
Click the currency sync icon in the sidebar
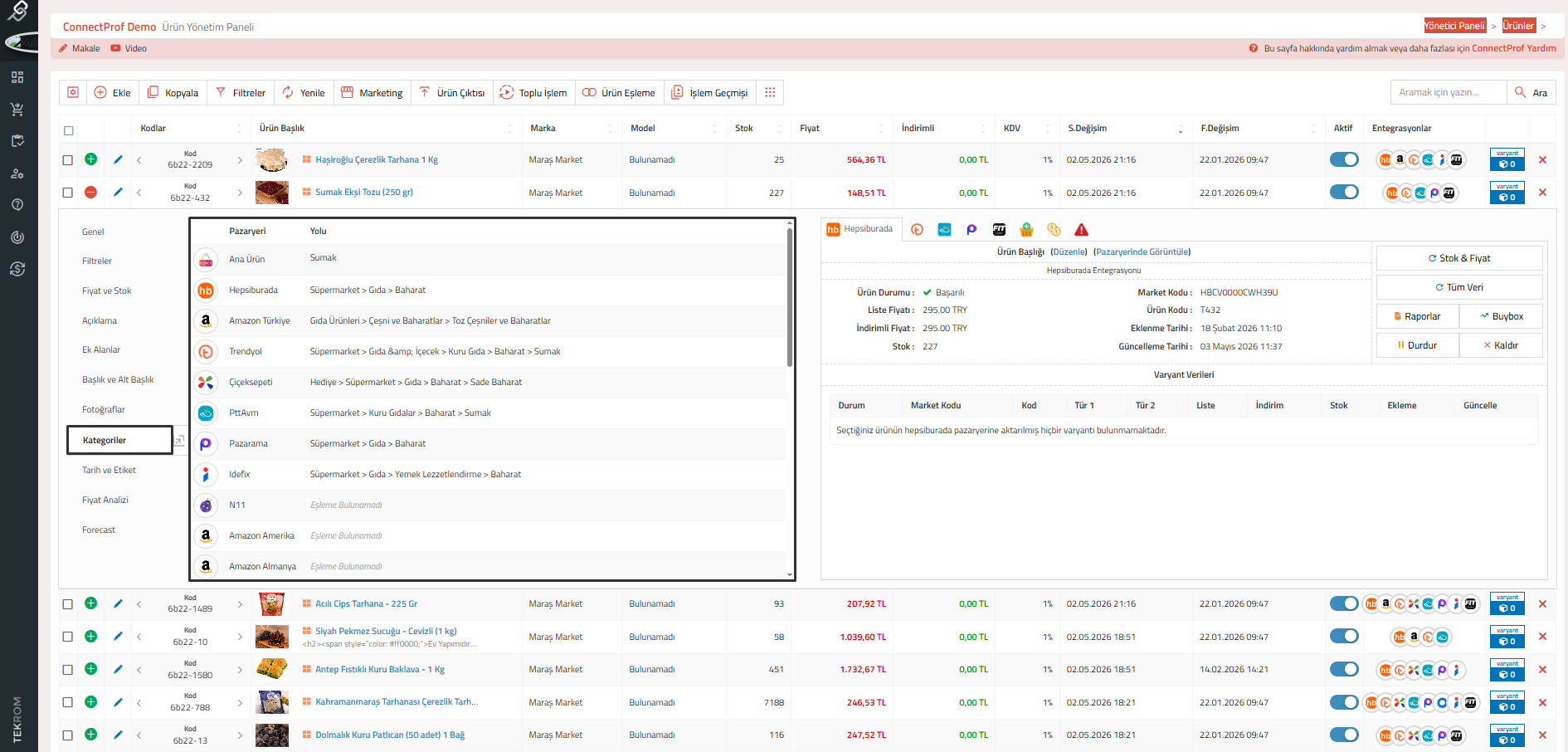point(17,269)
